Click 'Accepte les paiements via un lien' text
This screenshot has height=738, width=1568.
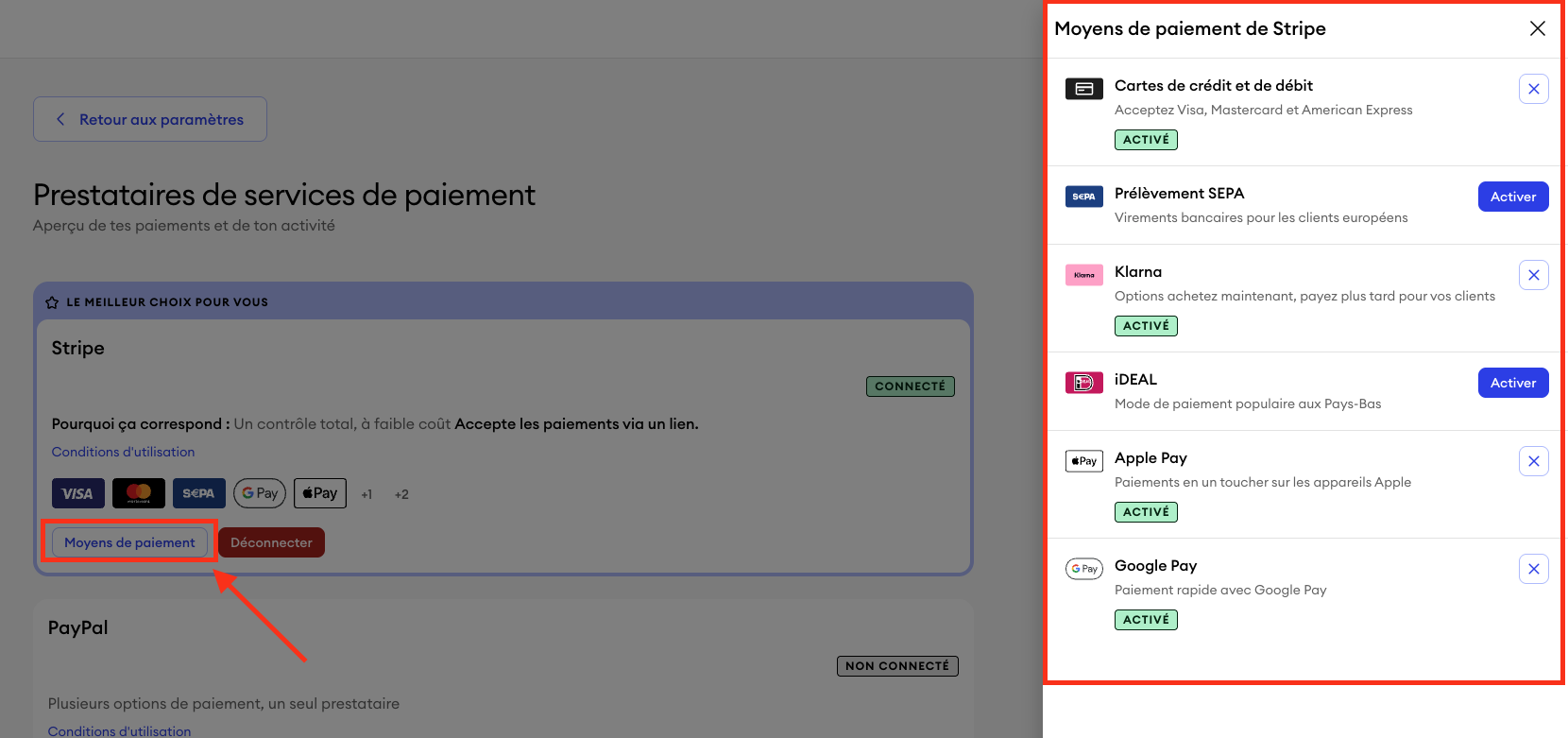coord(576,424)
